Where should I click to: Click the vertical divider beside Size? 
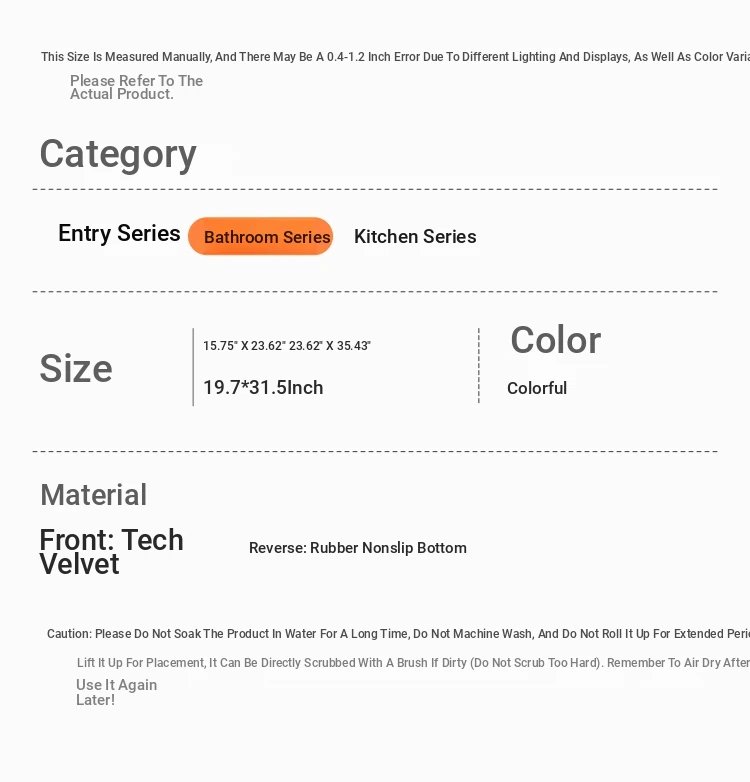[x=193, y=367]
